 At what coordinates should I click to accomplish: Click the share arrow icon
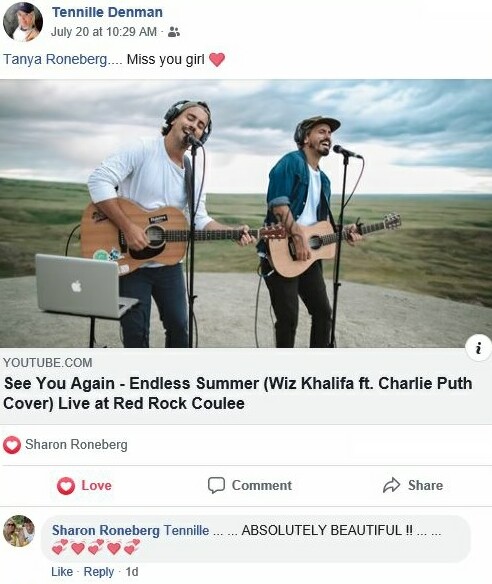[391, 485]
